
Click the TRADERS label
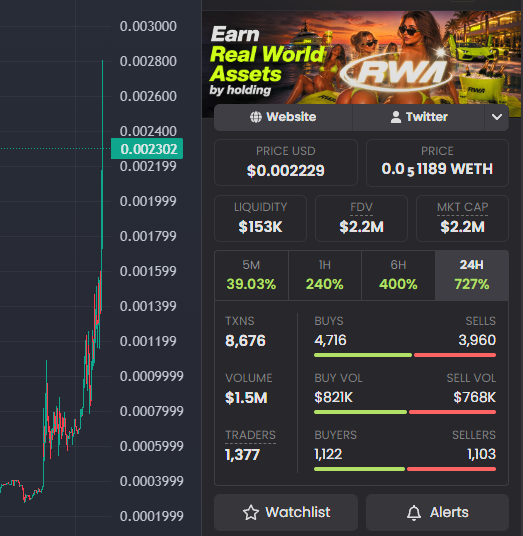pyautogui.click(x=250, y=435)
